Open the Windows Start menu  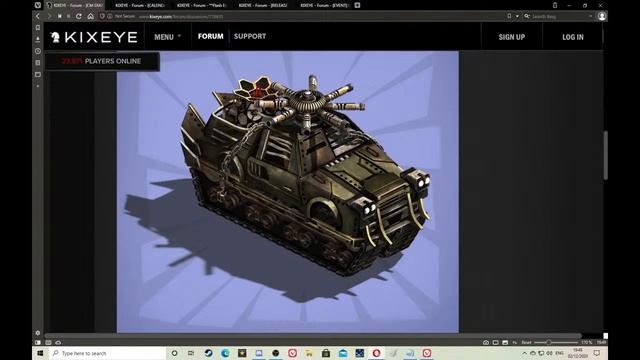[40, 353]
